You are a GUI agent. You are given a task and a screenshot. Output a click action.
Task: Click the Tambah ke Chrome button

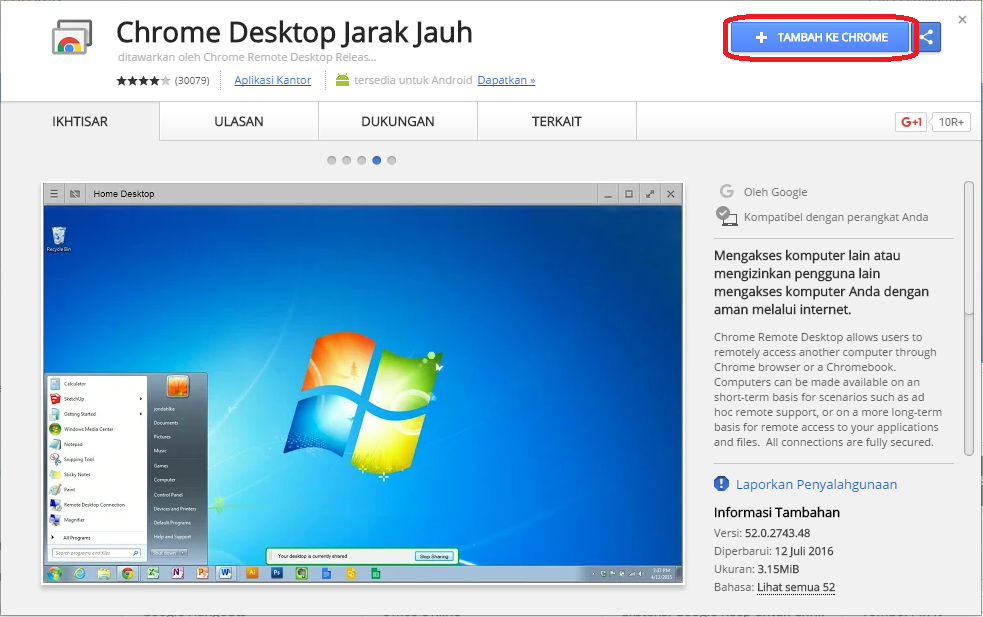tap(820, 38)
